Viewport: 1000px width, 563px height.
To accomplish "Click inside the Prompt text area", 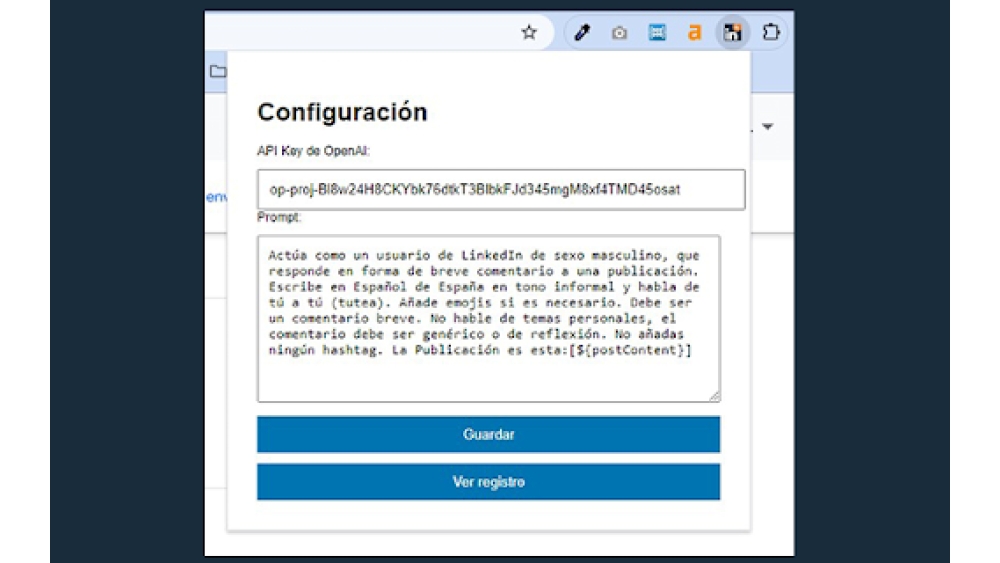I will [x=489, y=318].
